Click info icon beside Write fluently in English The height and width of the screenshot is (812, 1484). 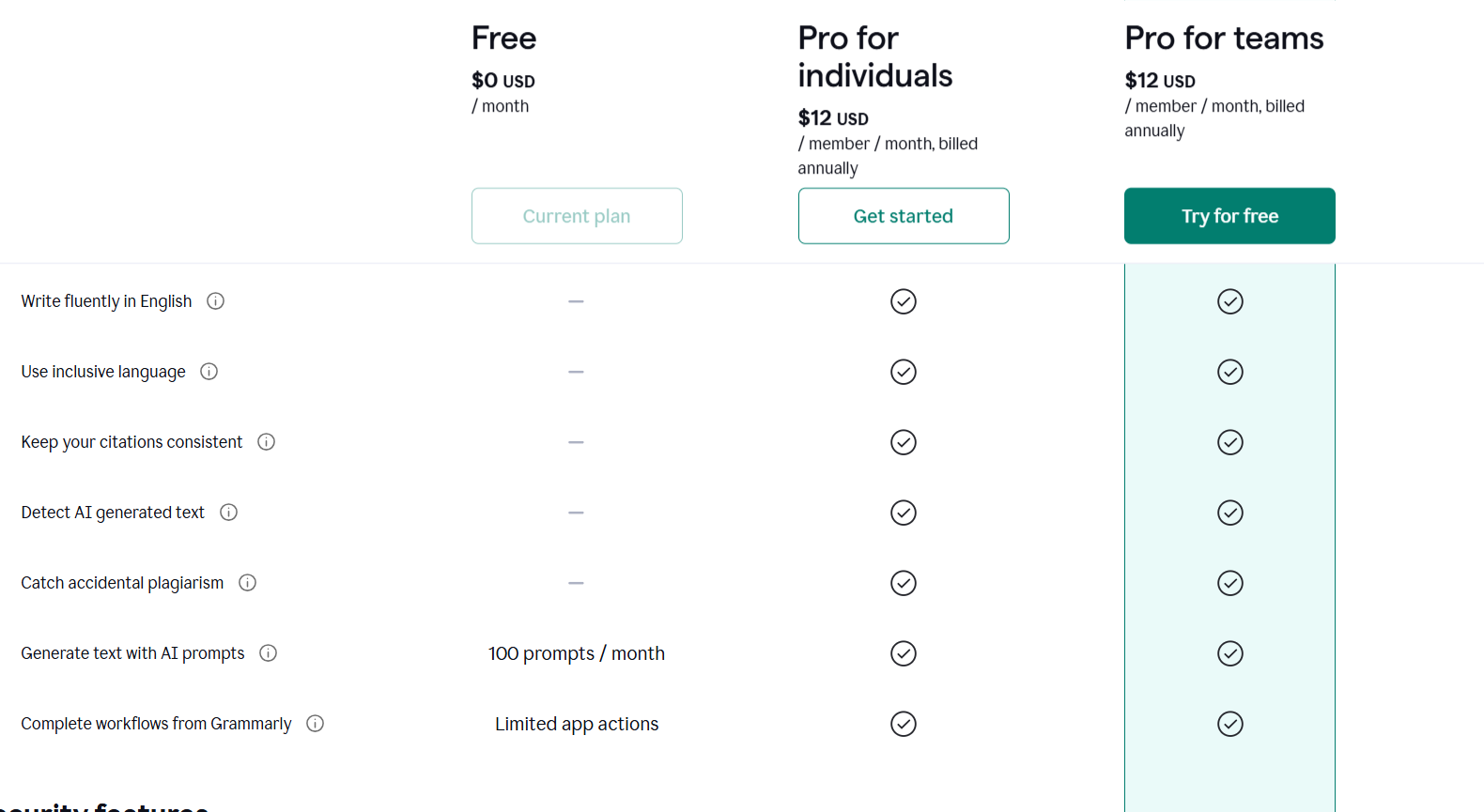[215, 301]
